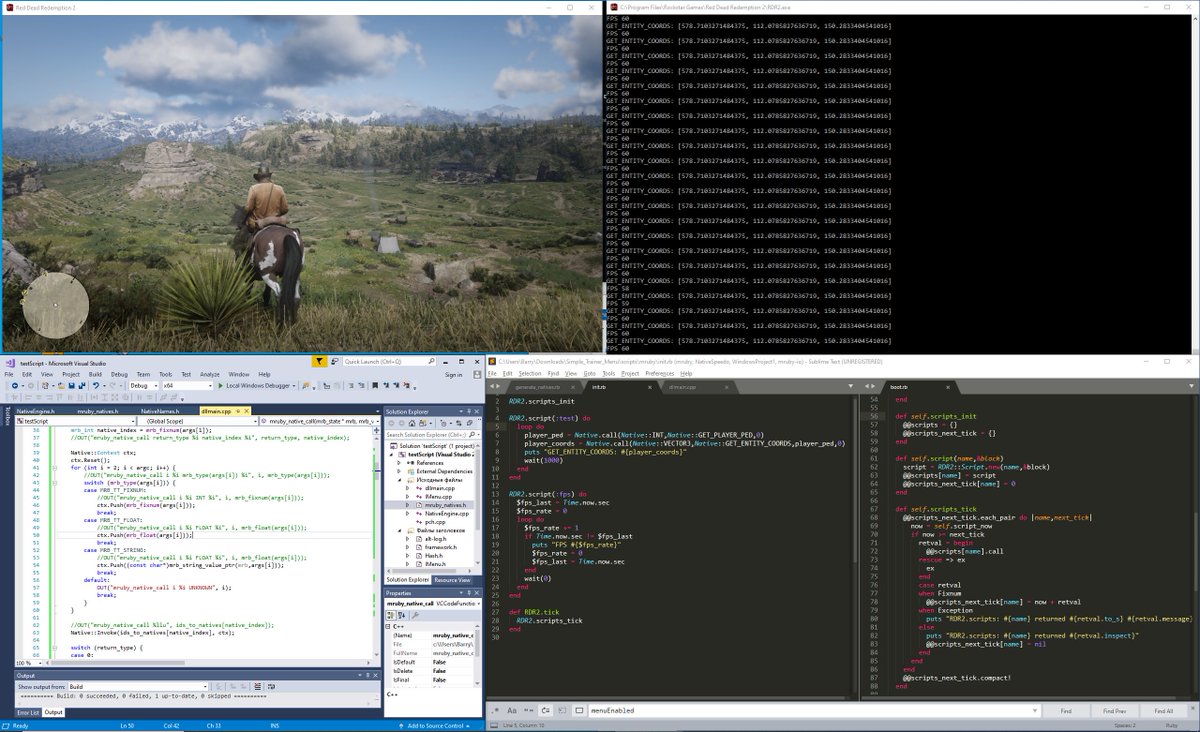Open Analyze menu in Visual Studio

[210, 374]
